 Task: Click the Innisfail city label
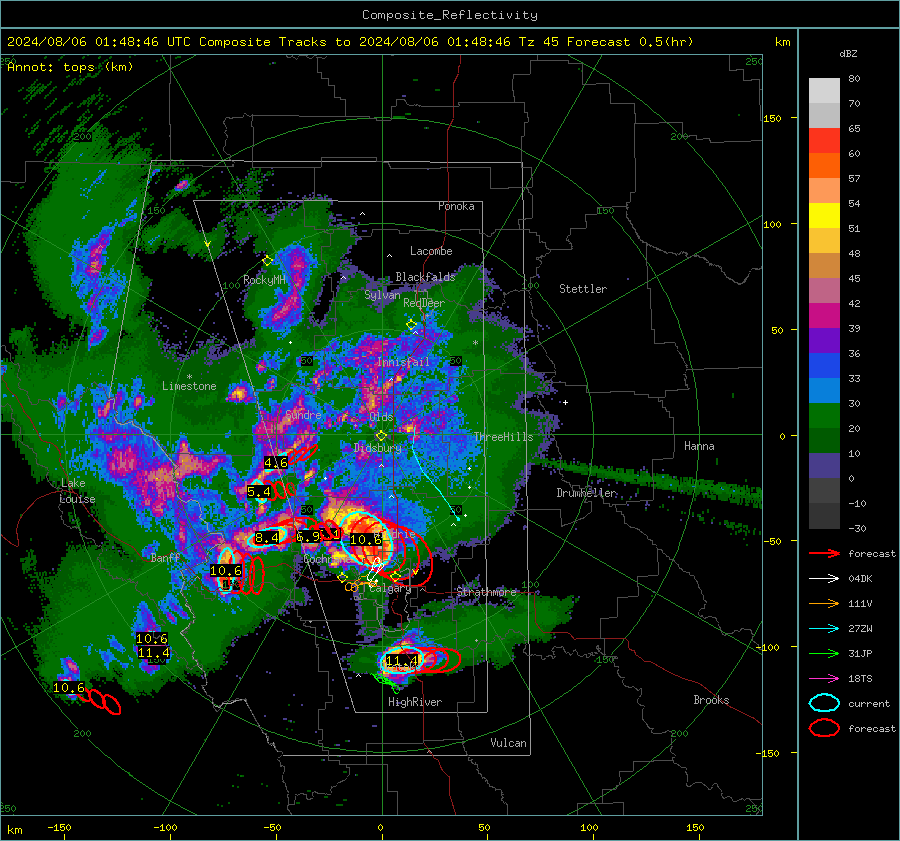pyautogui.click(x=403, y=362)
